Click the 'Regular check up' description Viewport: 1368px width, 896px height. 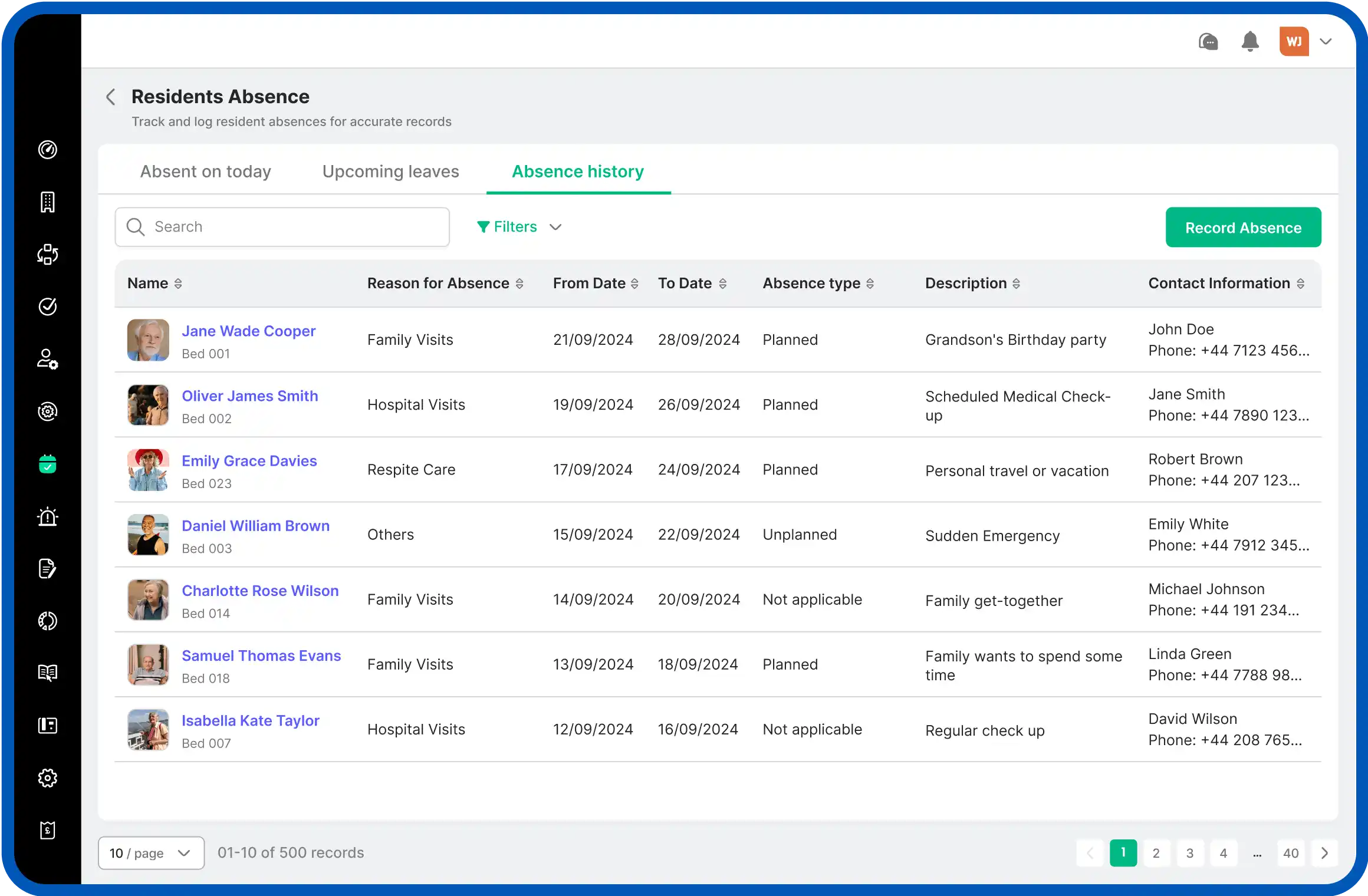pyautogui.click(x=985, y=730)
